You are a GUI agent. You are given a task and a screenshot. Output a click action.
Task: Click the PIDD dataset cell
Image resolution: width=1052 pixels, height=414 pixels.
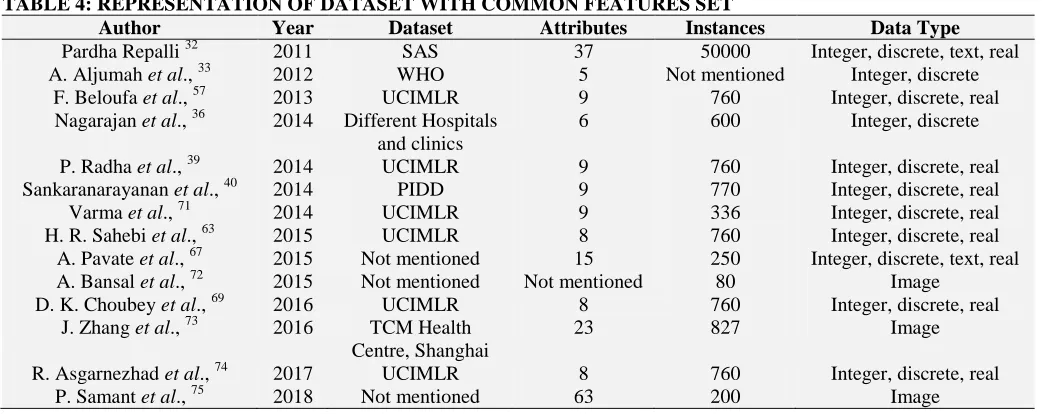(x=420, y=190)
